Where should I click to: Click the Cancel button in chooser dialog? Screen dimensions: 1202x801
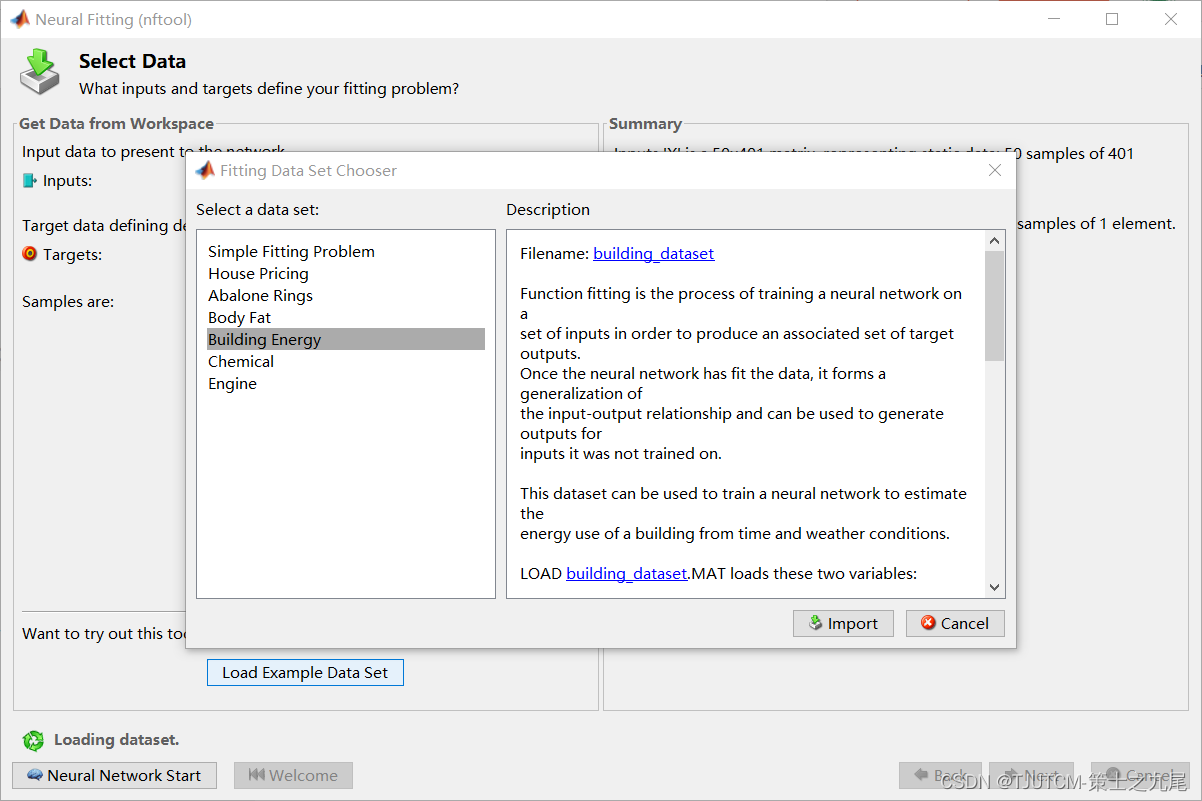(x=955, y=623)
